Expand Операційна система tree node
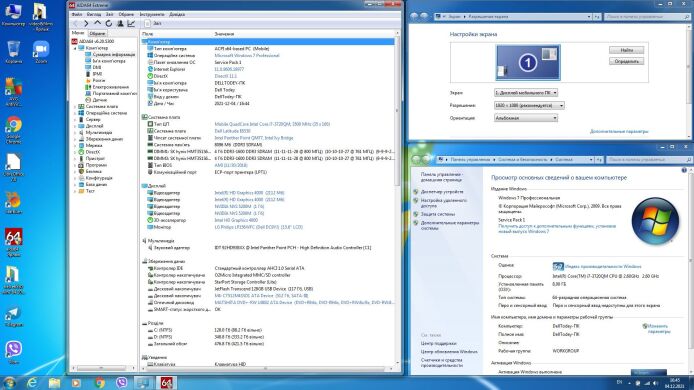The image size is (694, 390). [75, 113]
